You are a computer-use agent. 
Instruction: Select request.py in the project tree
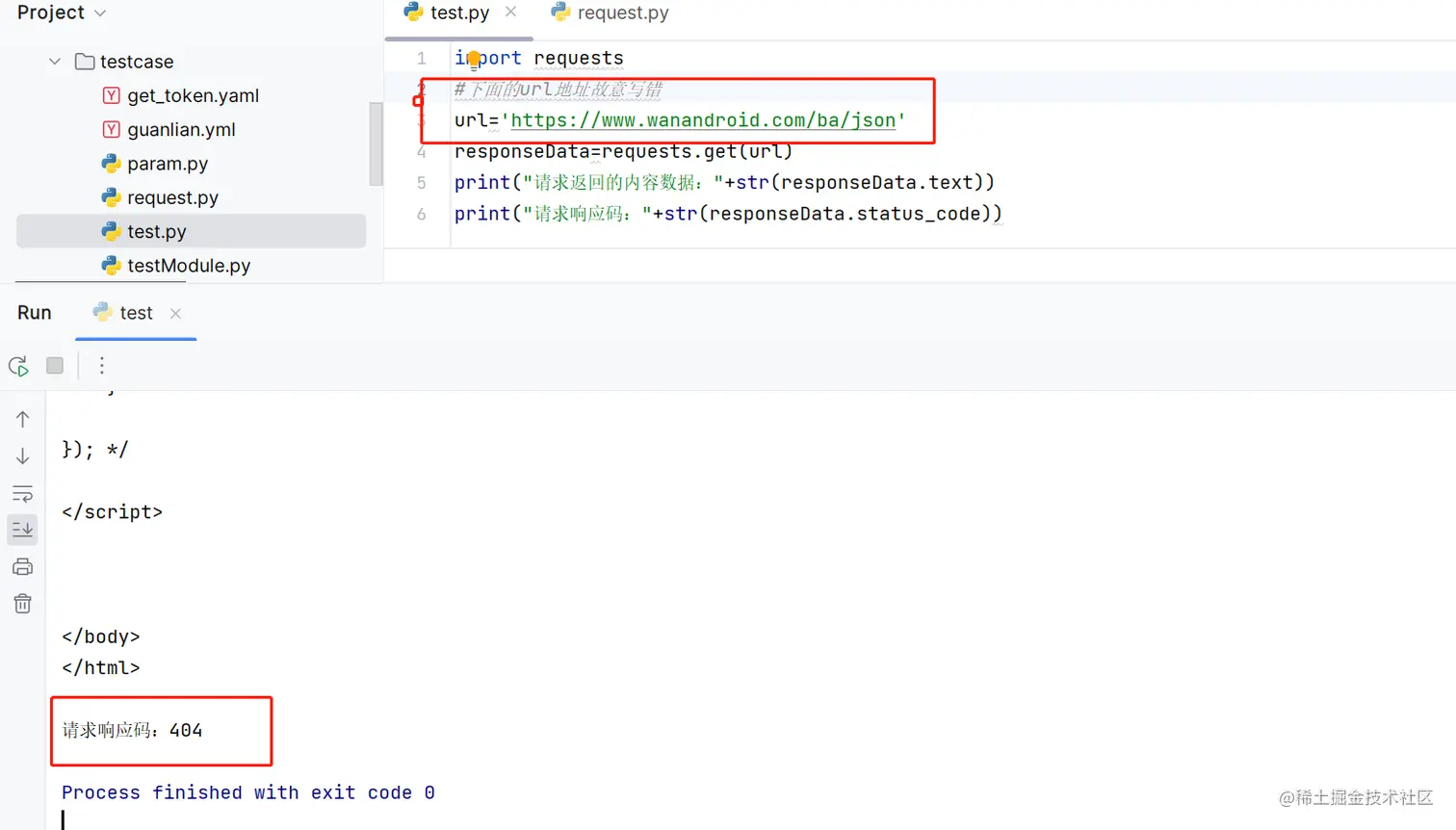pos(172,197)
